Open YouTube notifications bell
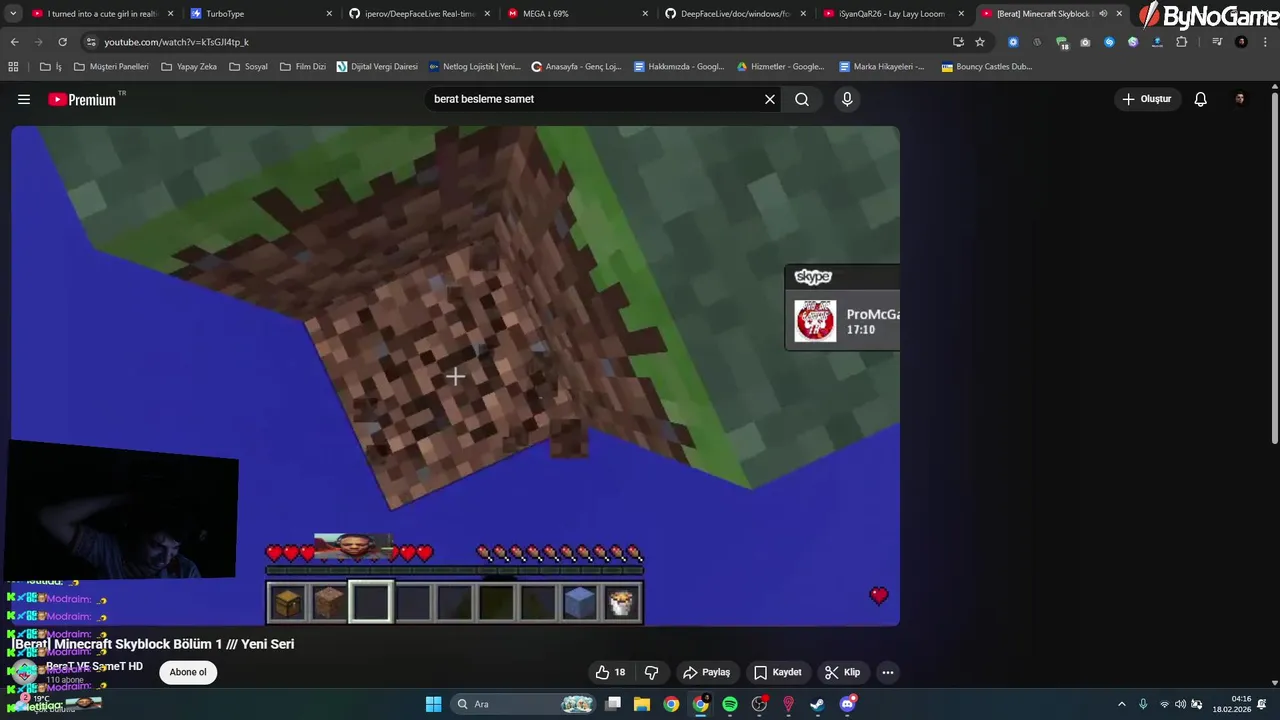Screen dimensions: 1280x720 (x=1201, y=99)
